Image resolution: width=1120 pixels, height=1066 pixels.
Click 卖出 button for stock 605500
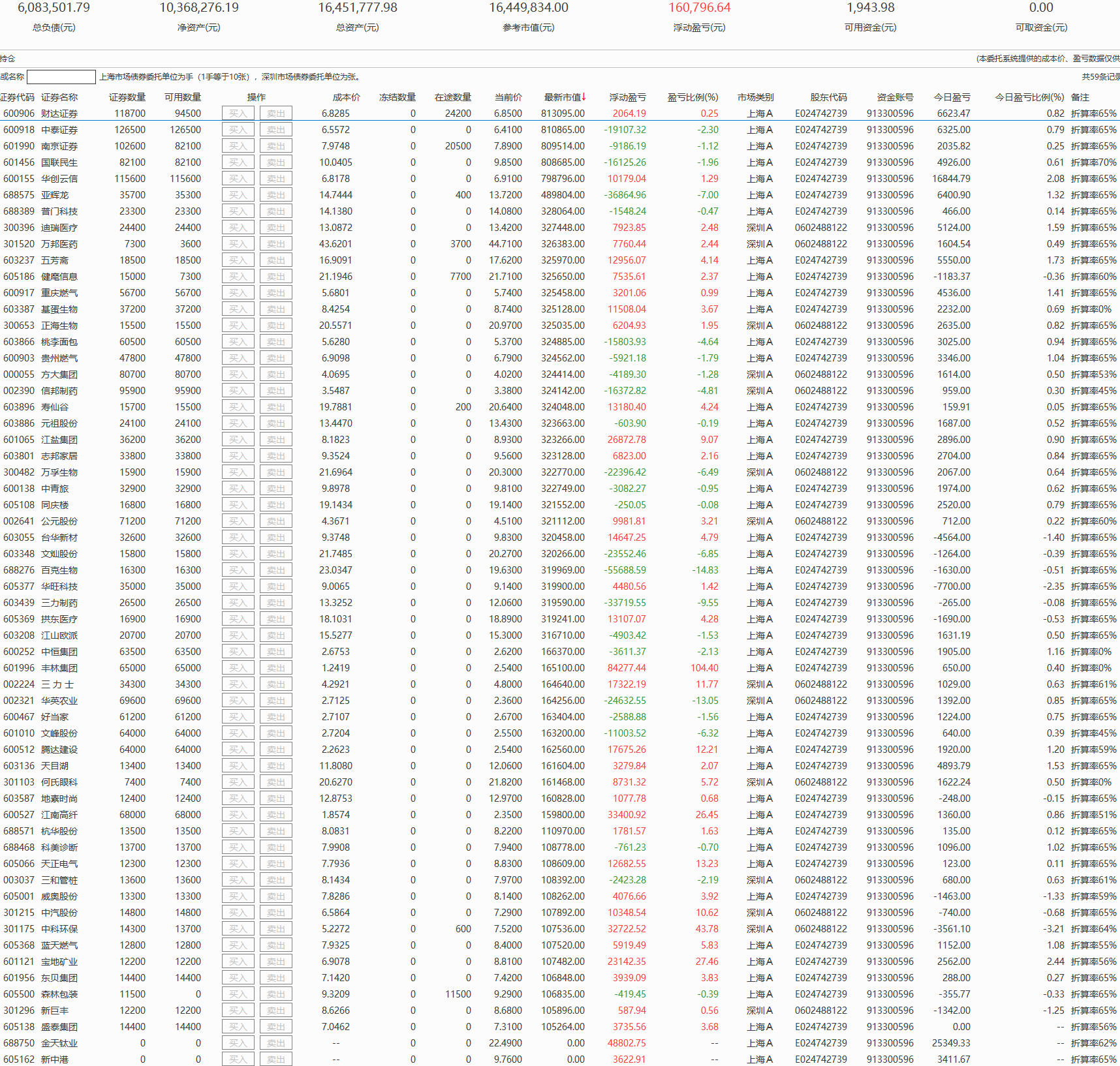click(x=276, y=994)
